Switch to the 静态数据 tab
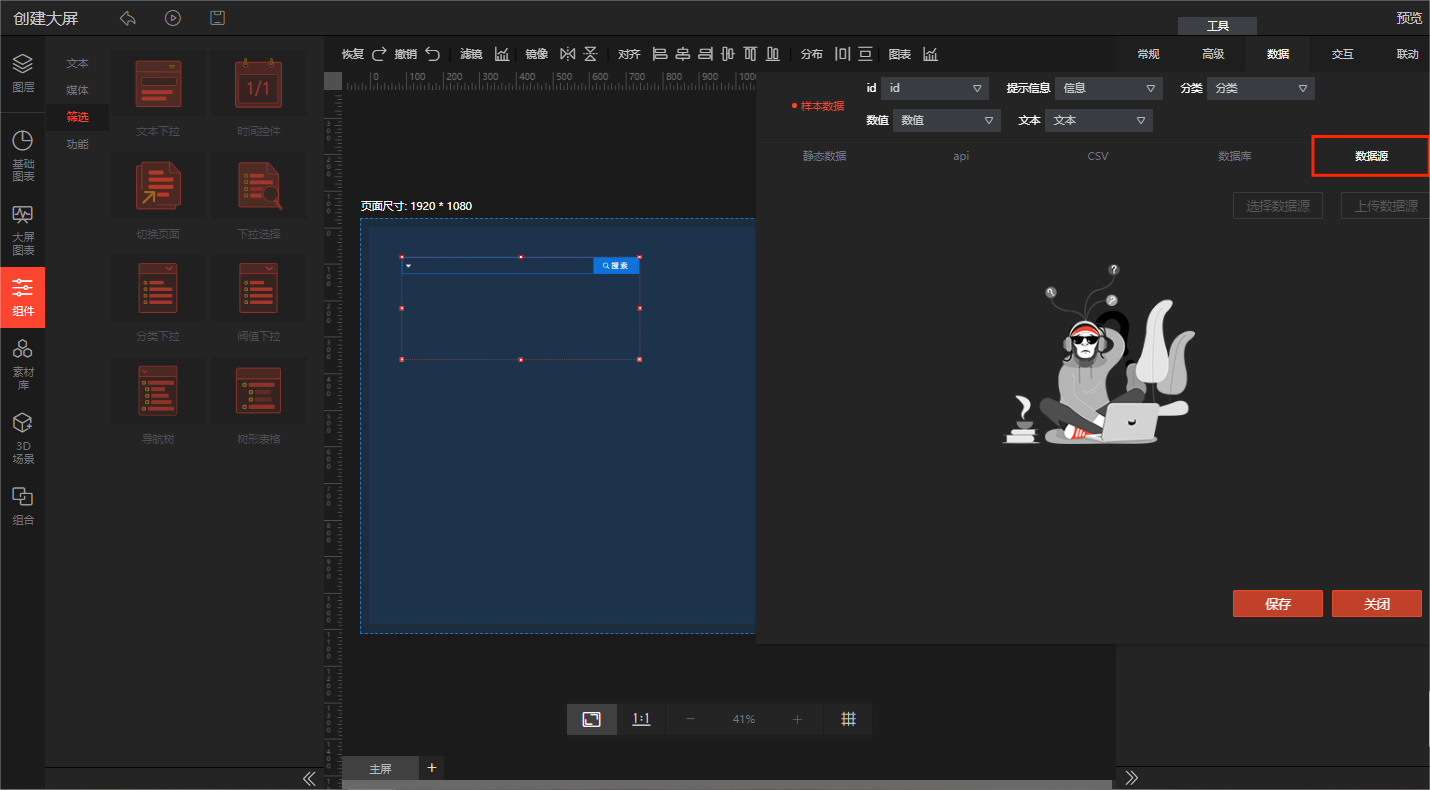 pyautogui.click(x=824, y=156)
